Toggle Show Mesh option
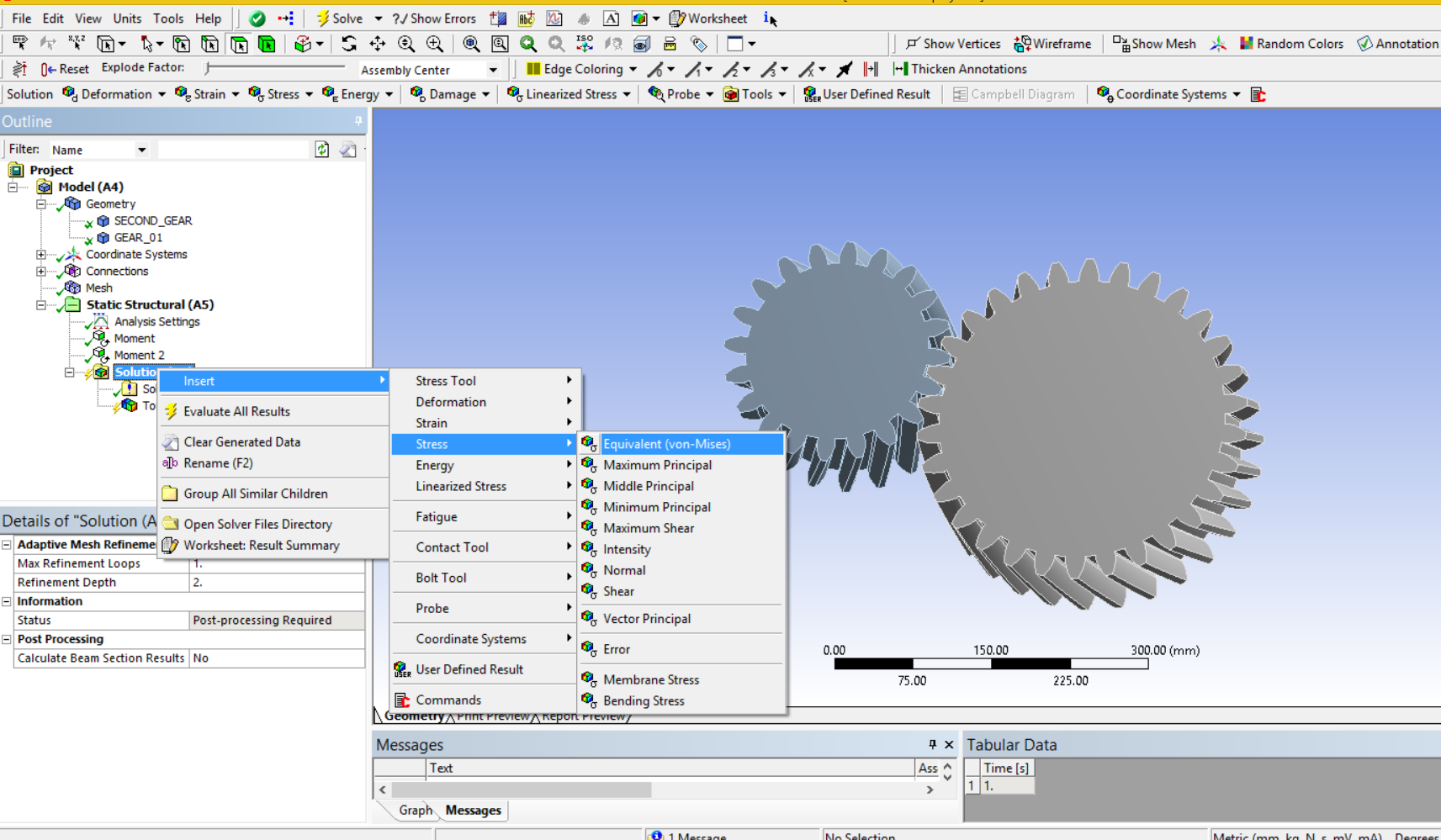Viewport: 1441px width, 840px height. pos(1153,44)
